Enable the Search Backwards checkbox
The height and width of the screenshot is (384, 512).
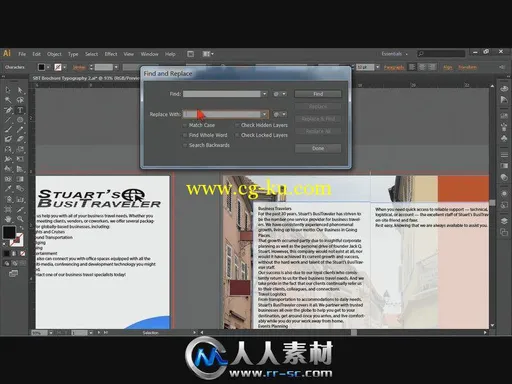click(x=184, y=145)
